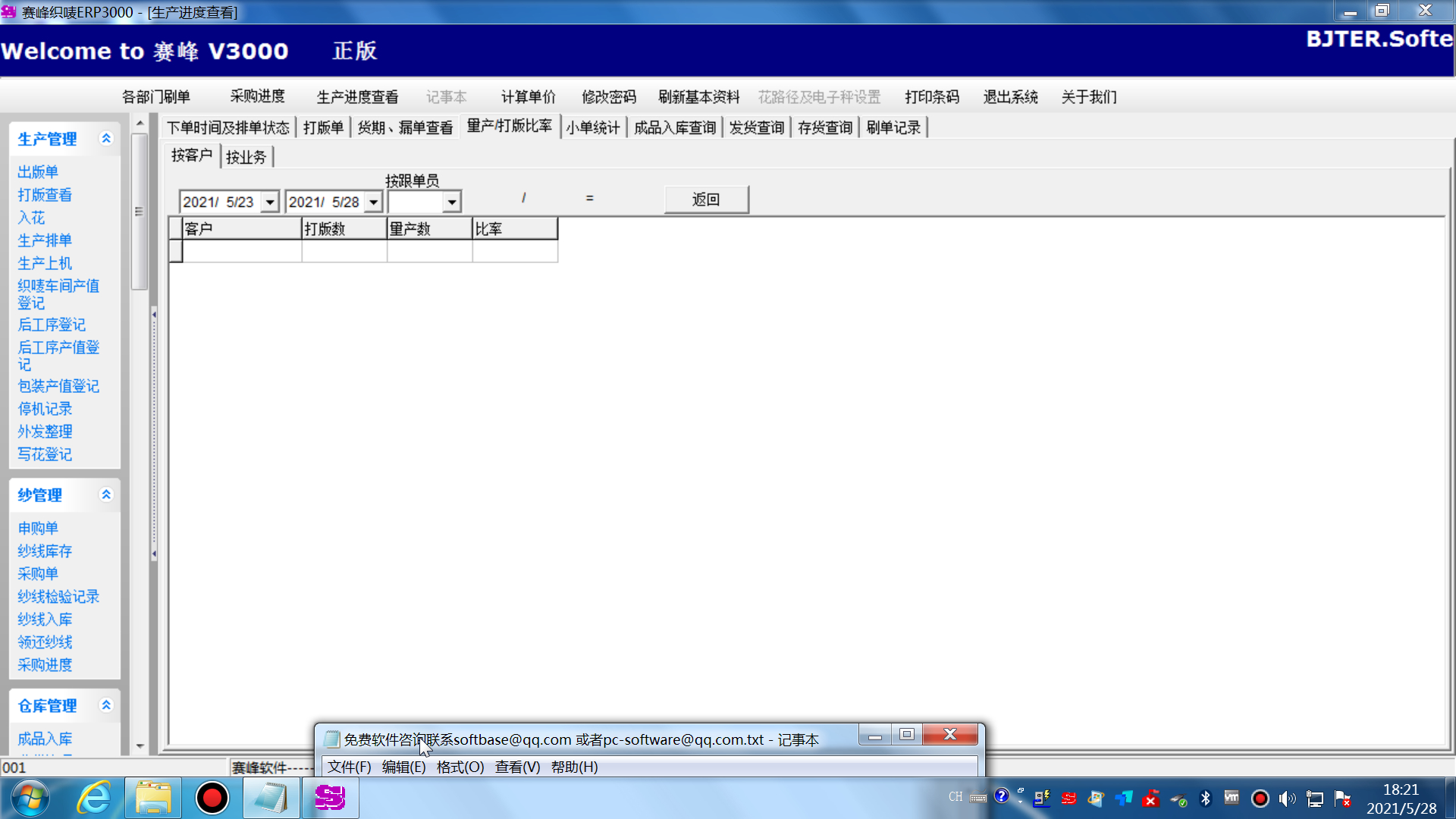The width and height of the screenshot is (1456, 819).
Task: Click the Bluetooth tray icon
Action: (x=1205, y=799)
